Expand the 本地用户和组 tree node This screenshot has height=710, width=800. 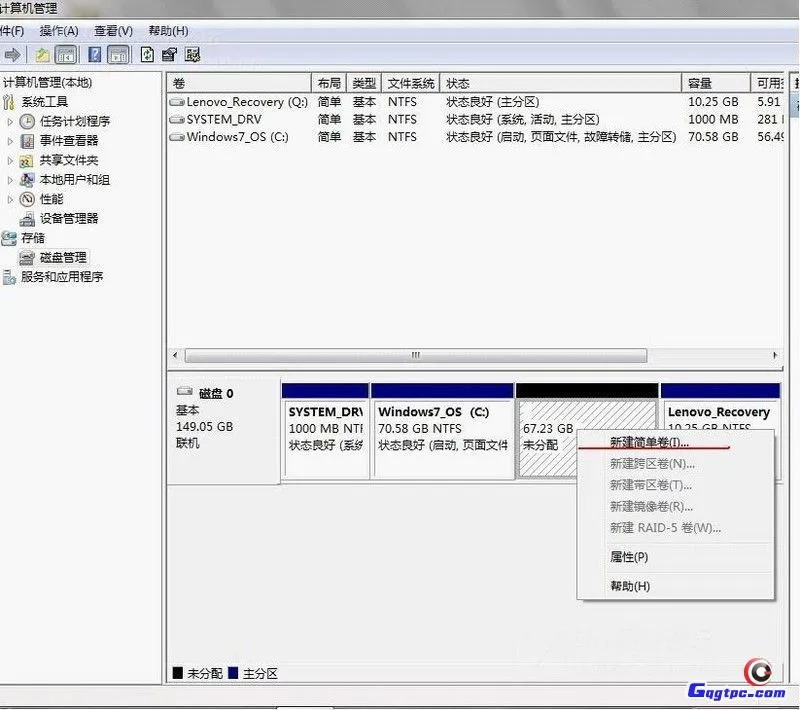point(10,180)
